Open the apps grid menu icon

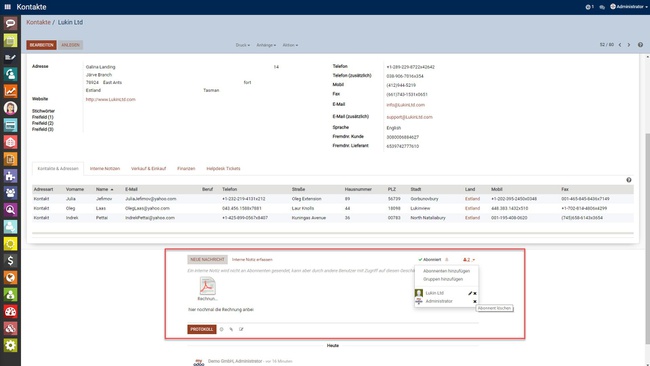[x=7, y=7]
